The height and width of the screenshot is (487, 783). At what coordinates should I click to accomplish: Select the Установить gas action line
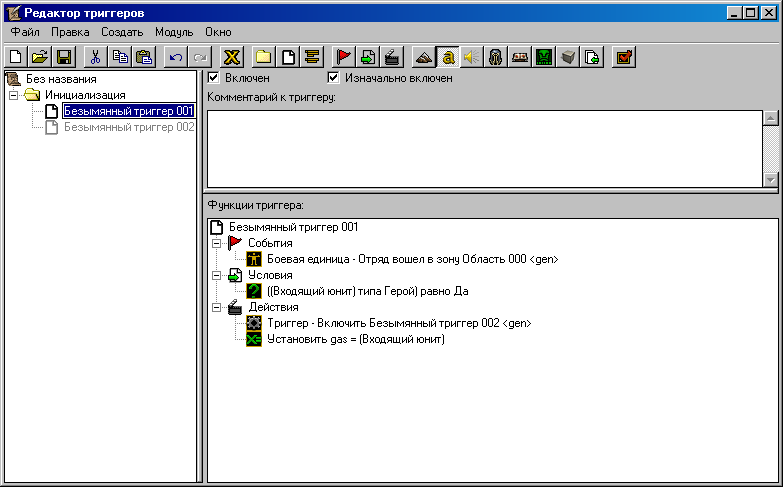click(356, 339)
